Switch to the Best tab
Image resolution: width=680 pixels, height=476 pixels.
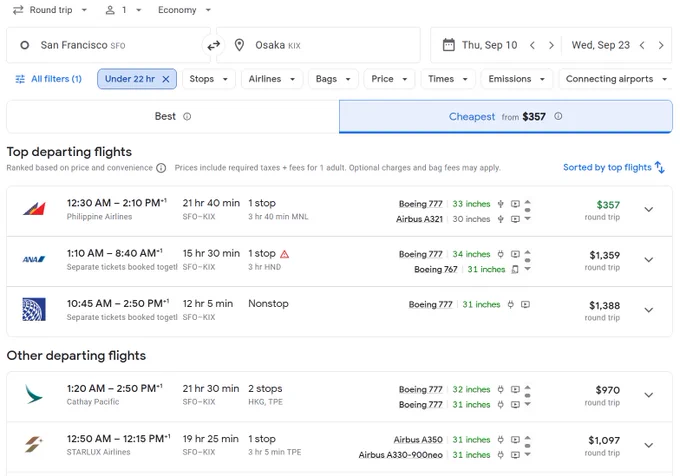[173, 117]
